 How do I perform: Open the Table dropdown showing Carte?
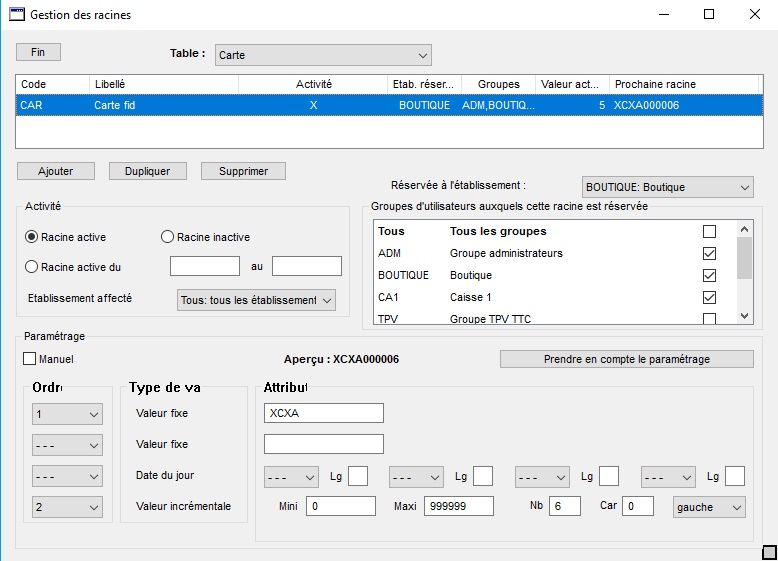(x=323, y=55)
